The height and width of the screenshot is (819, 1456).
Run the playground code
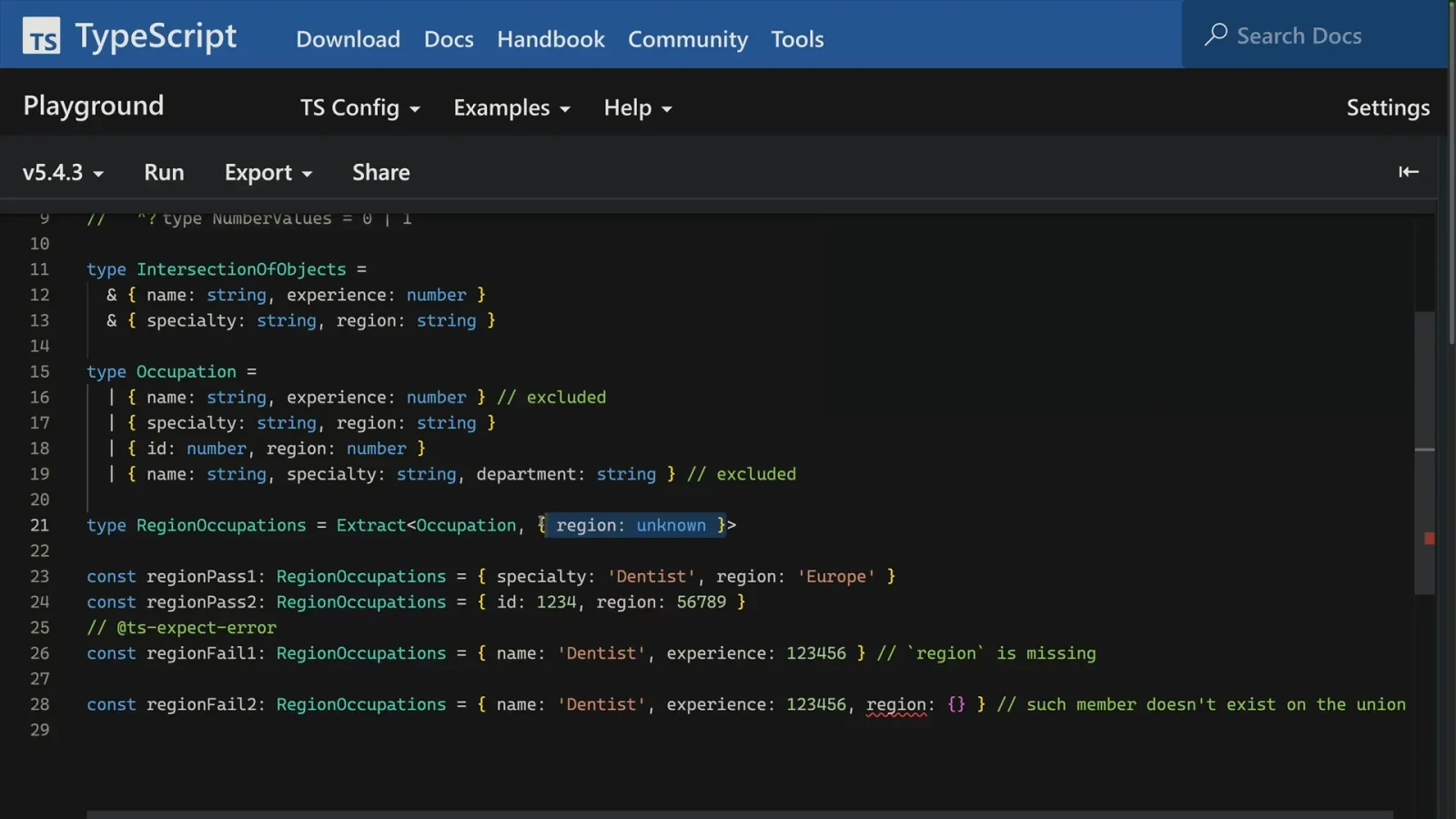coord(164,172)
